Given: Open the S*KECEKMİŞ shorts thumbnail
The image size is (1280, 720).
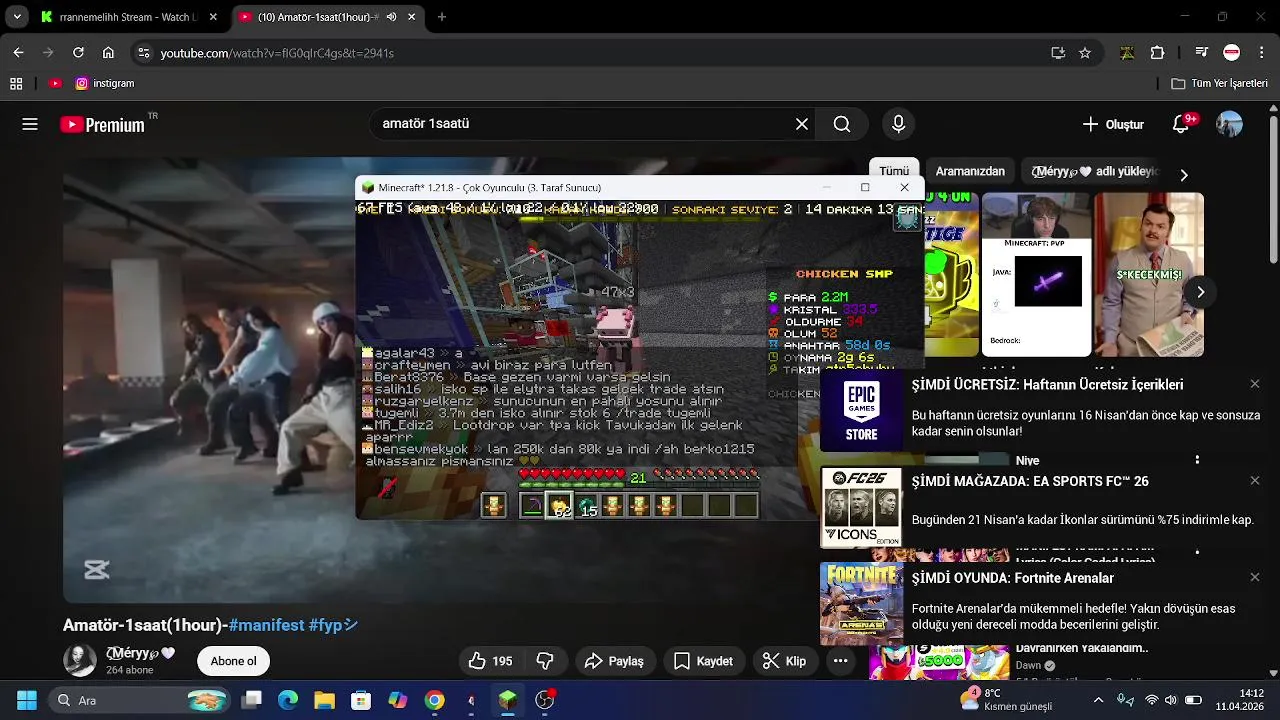Looking at the screenshot, I should (1148, 275).
